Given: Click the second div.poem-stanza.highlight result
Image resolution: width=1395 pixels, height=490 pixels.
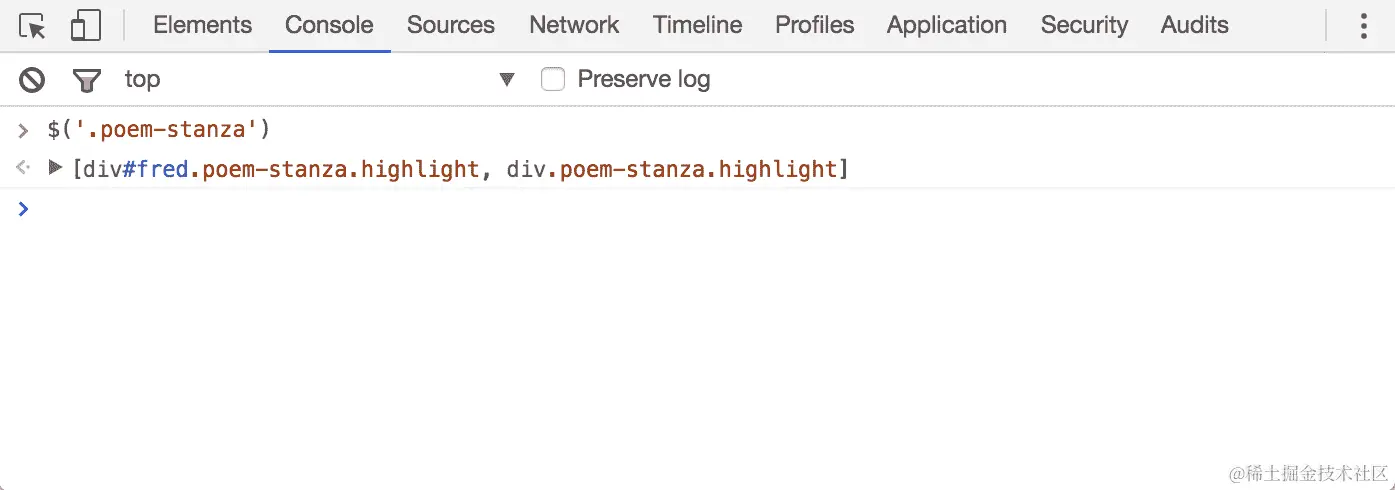Looking at the screenshot, I should (672, 169).
